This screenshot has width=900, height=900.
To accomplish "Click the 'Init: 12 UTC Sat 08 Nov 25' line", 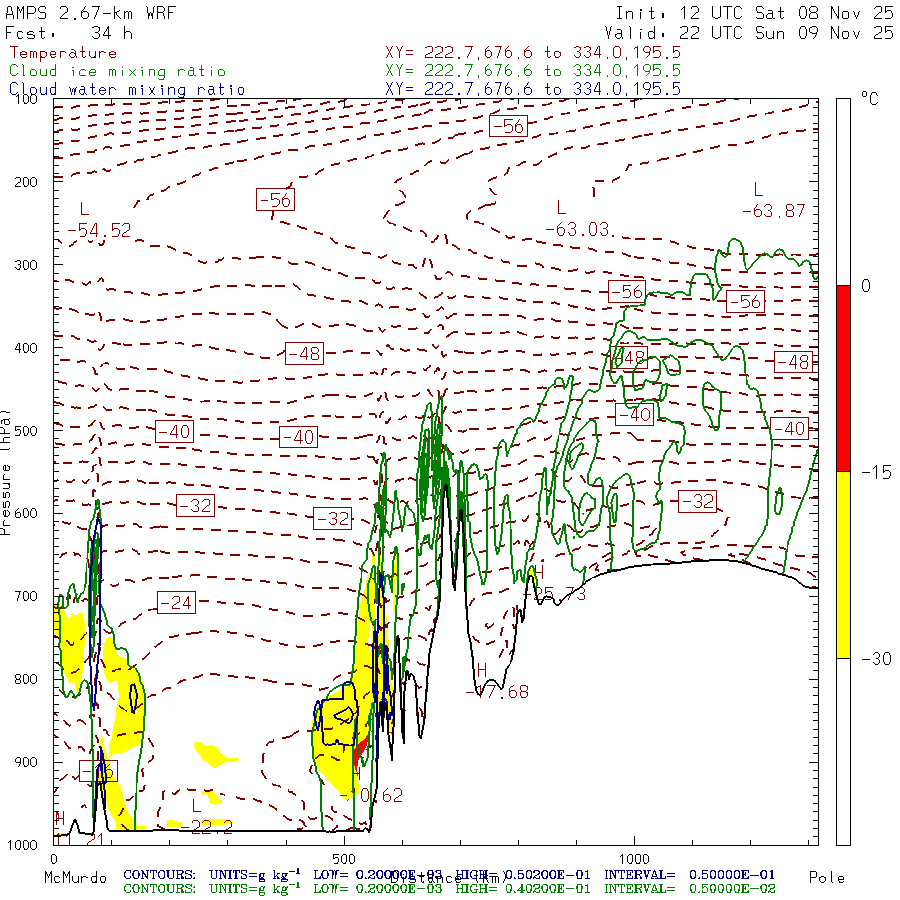I will tap(754, 13).
